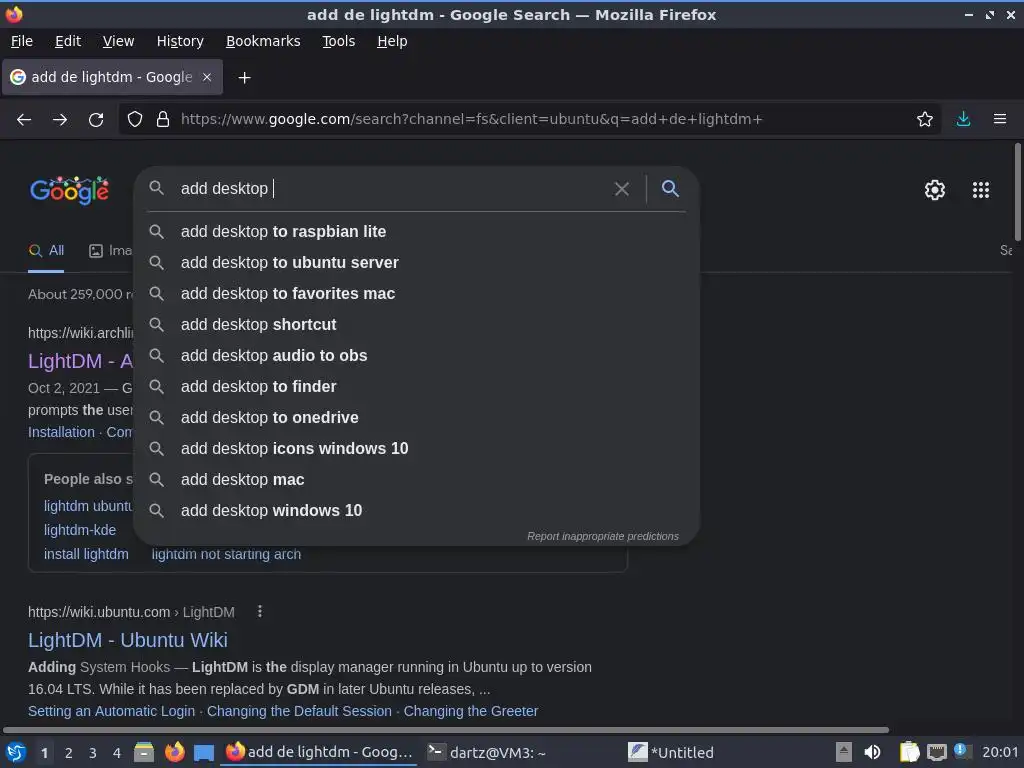Open 'Changing the Greeter' sublink

click(471, 711)
